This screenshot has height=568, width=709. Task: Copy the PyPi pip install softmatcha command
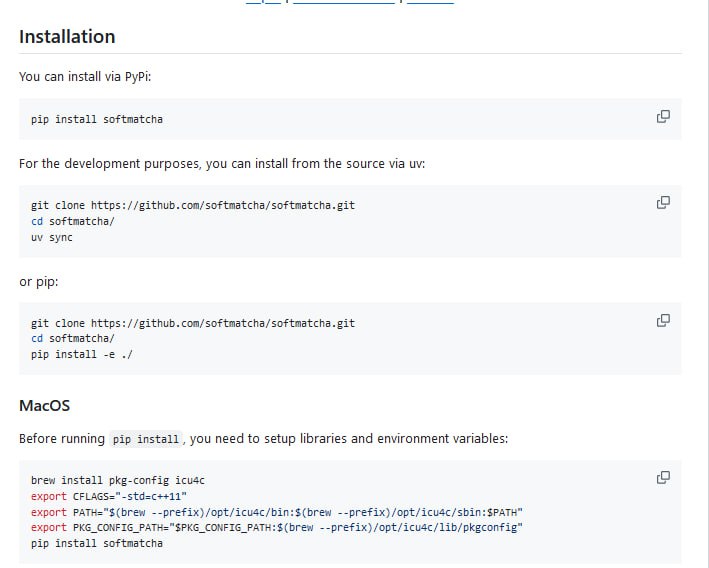662,117
